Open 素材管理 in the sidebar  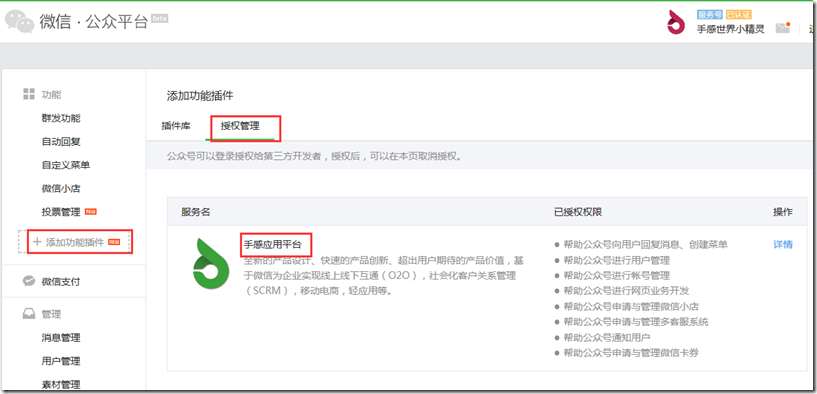tap(61, 385)
